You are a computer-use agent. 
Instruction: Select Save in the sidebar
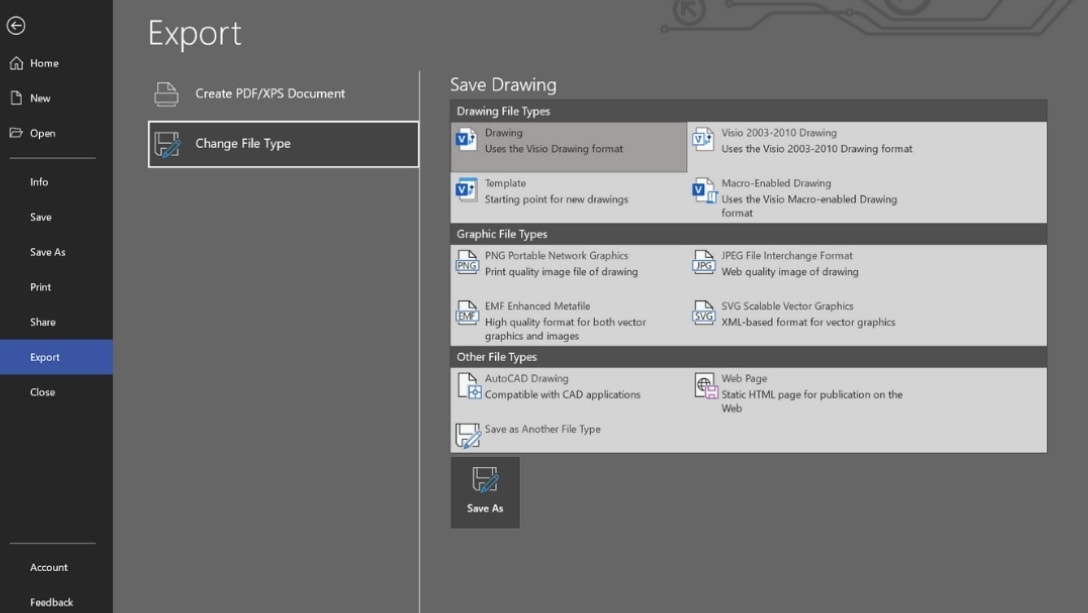[x=56, y=217]
